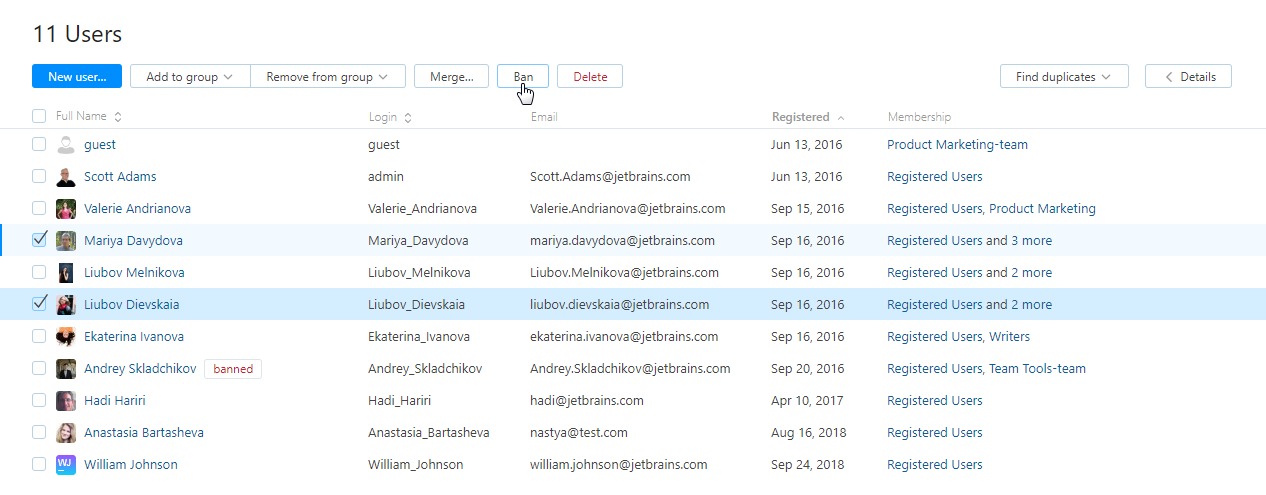1266x495 pixels.
Task: Open the Add to group dropdown
Action: tap(189, 77)
